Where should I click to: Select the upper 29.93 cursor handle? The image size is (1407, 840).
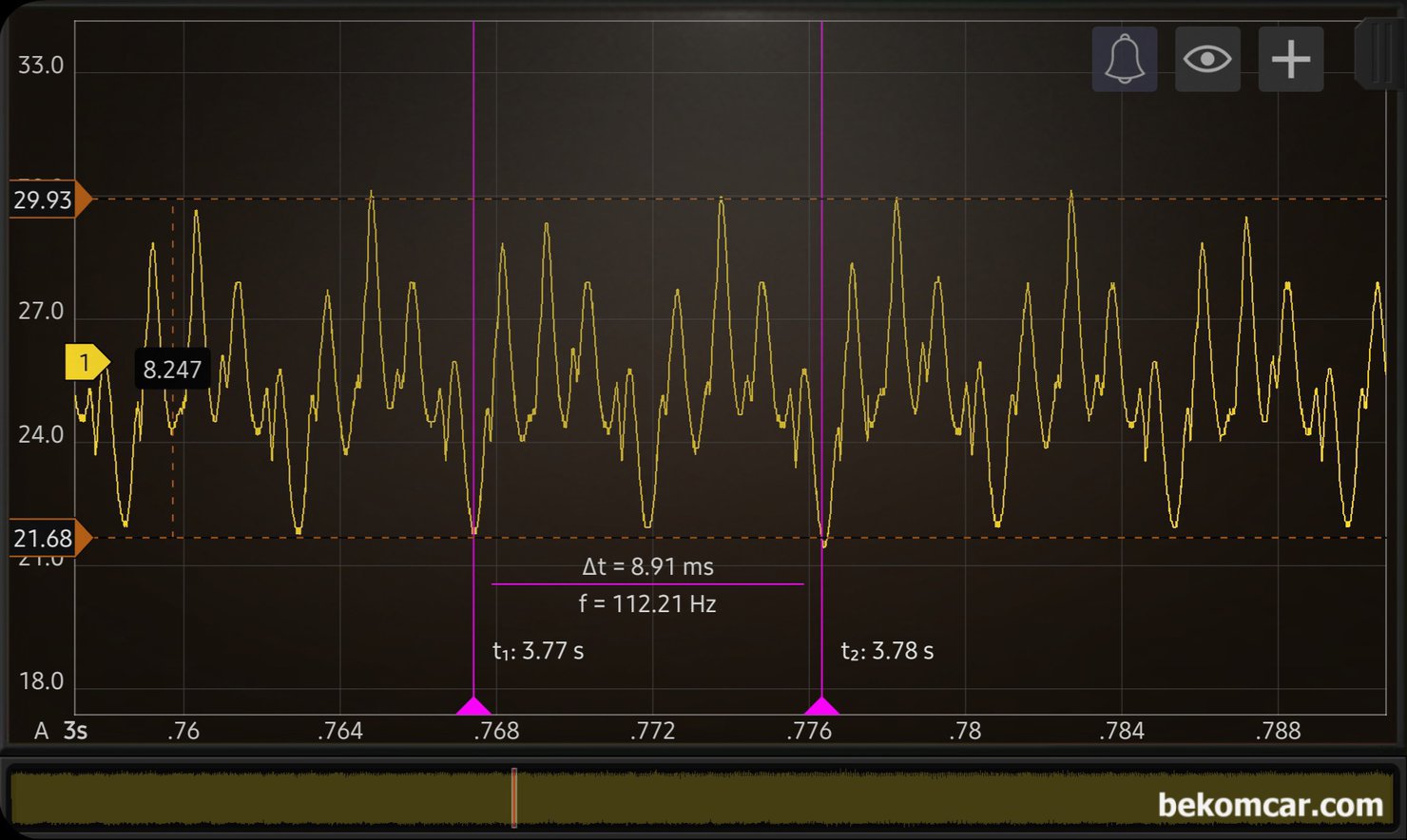tap(51, 200)
